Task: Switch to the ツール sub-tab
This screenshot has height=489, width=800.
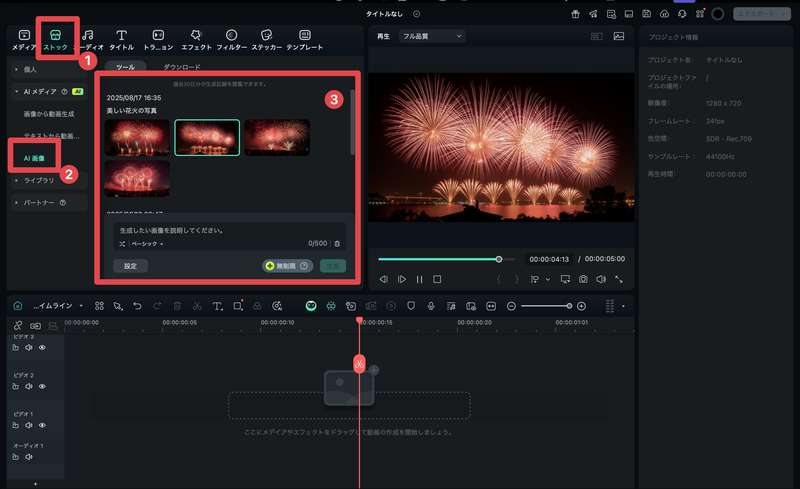Action: click(x=126, y=67)
